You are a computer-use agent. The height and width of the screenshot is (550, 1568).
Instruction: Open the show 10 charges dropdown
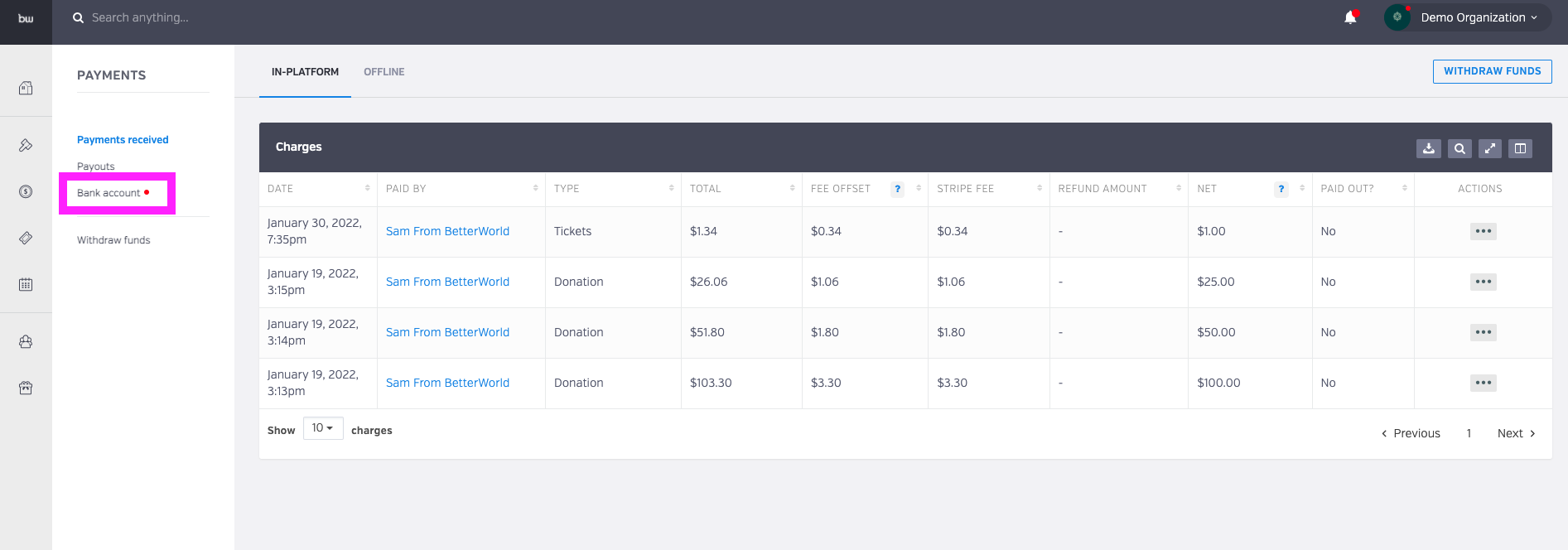[x=323, y=428]
